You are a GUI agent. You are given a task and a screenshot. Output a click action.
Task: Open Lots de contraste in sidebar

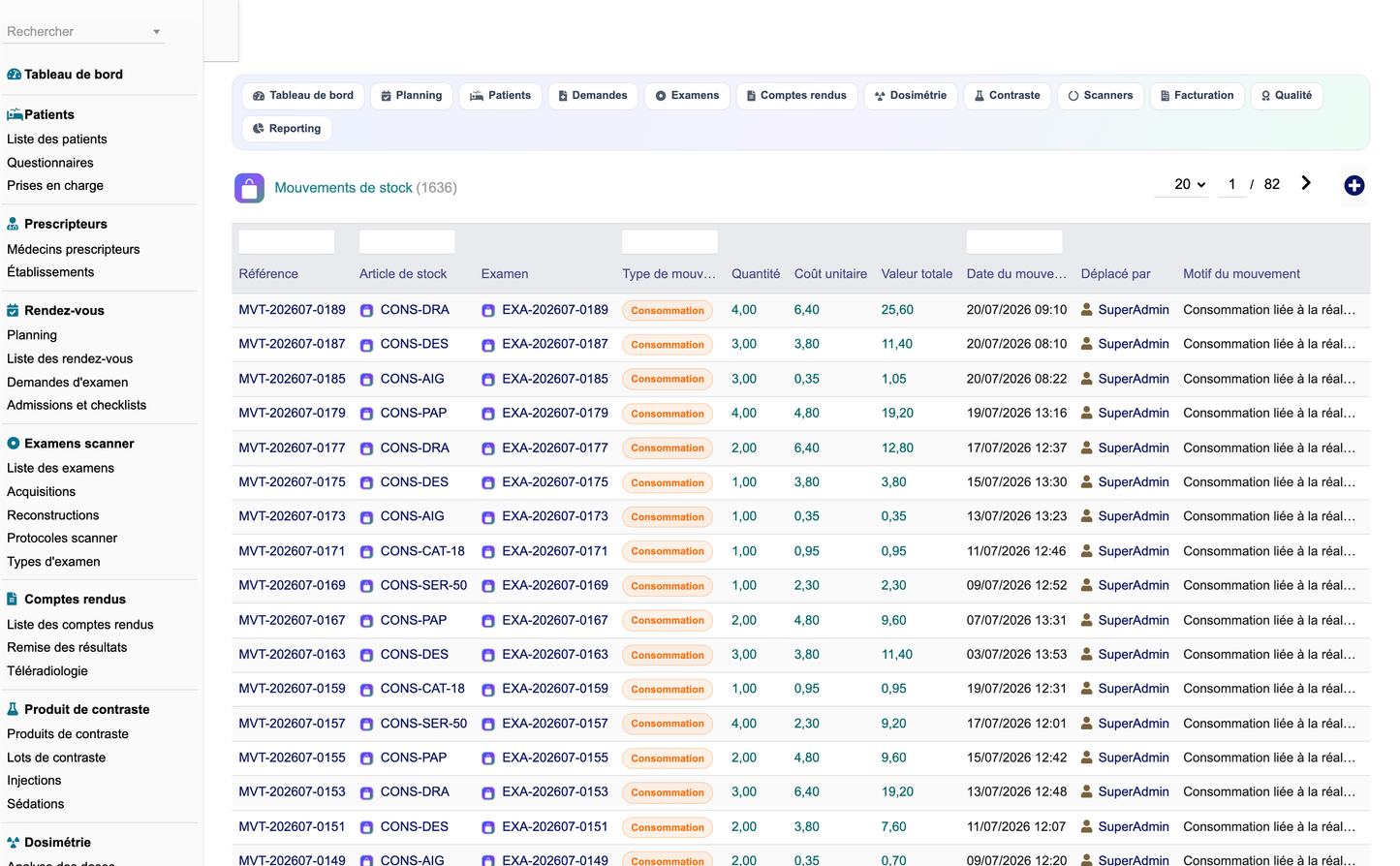[56, 758]
